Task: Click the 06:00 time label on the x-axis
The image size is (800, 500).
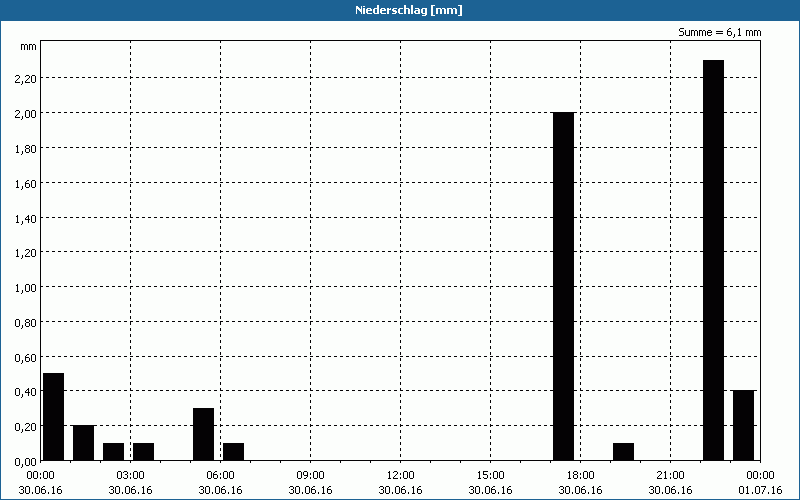Action: click(220, 476)
